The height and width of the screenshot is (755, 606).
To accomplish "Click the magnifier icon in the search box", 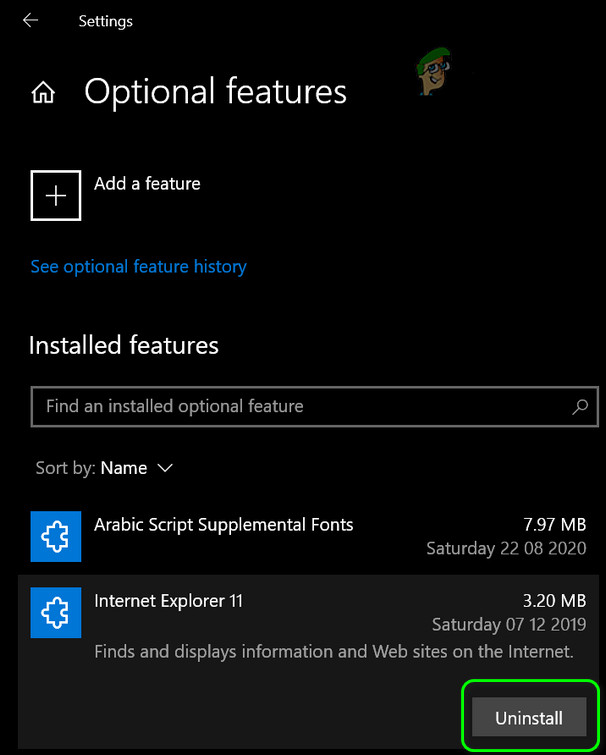I will (x=579, y=407).
